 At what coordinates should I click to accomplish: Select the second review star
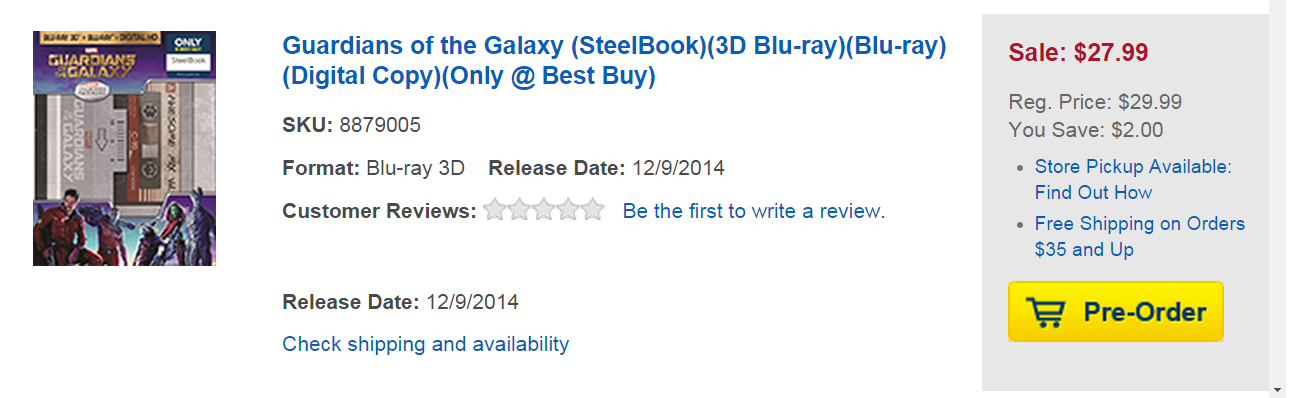coord(519,210)
